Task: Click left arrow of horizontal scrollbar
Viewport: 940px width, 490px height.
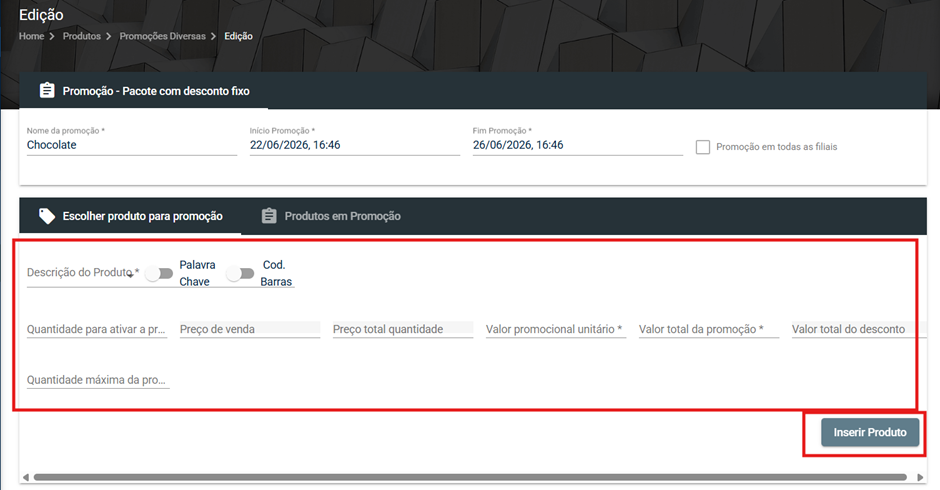Action: [x=26, y=477]
